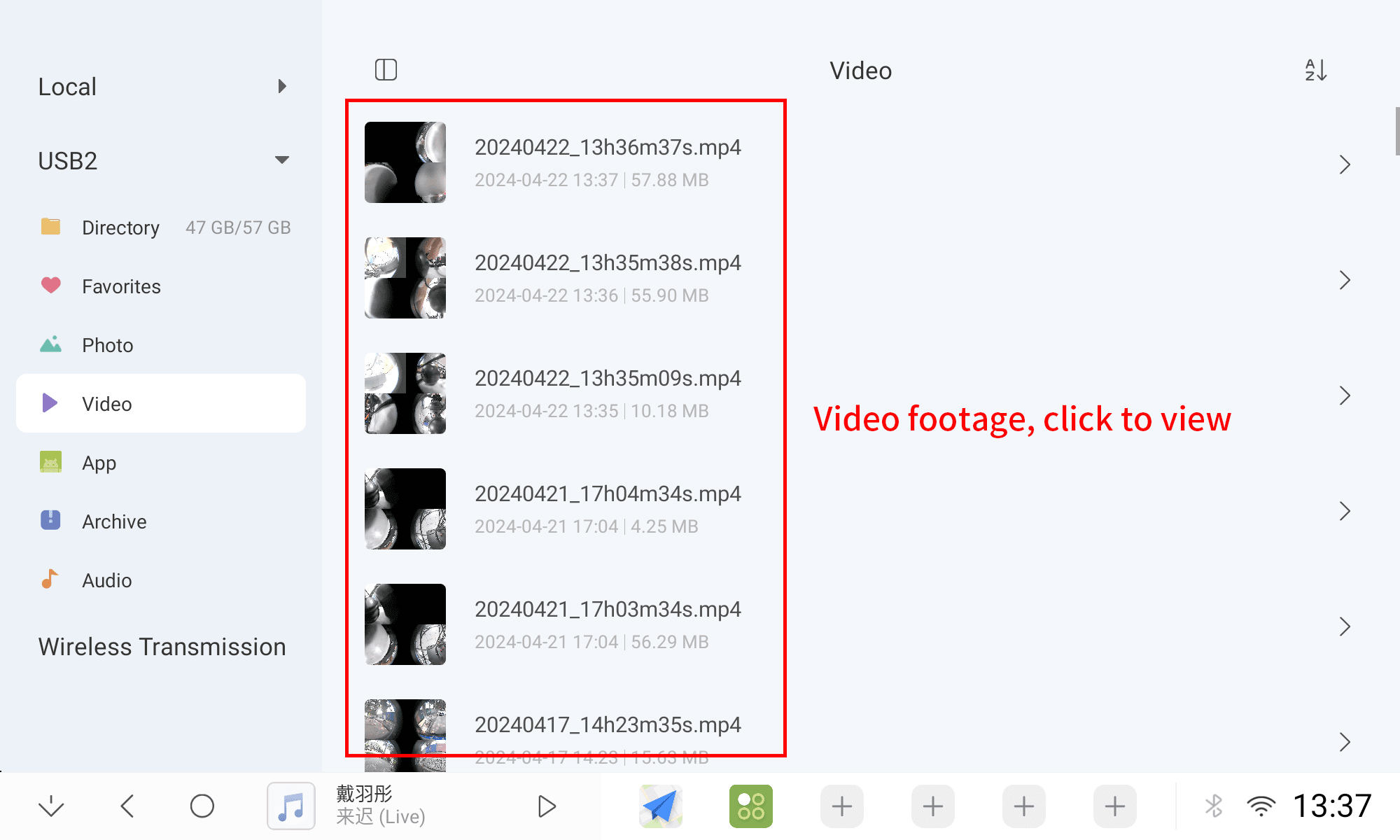Open Wireless Transmission
This screenshot has width=1400, height=840.
162,647
